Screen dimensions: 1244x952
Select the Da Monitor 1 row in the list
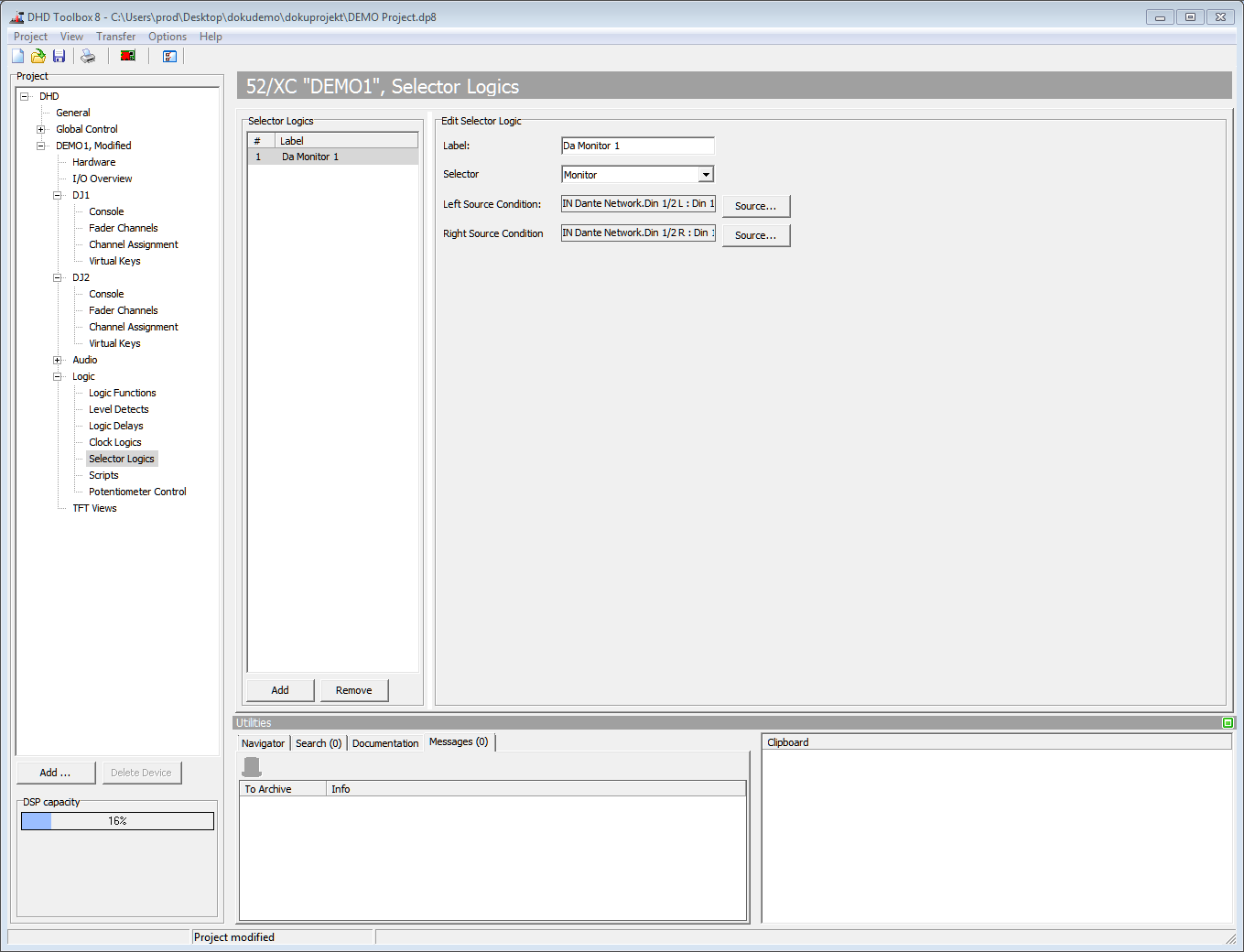click(x=310, y=156)
